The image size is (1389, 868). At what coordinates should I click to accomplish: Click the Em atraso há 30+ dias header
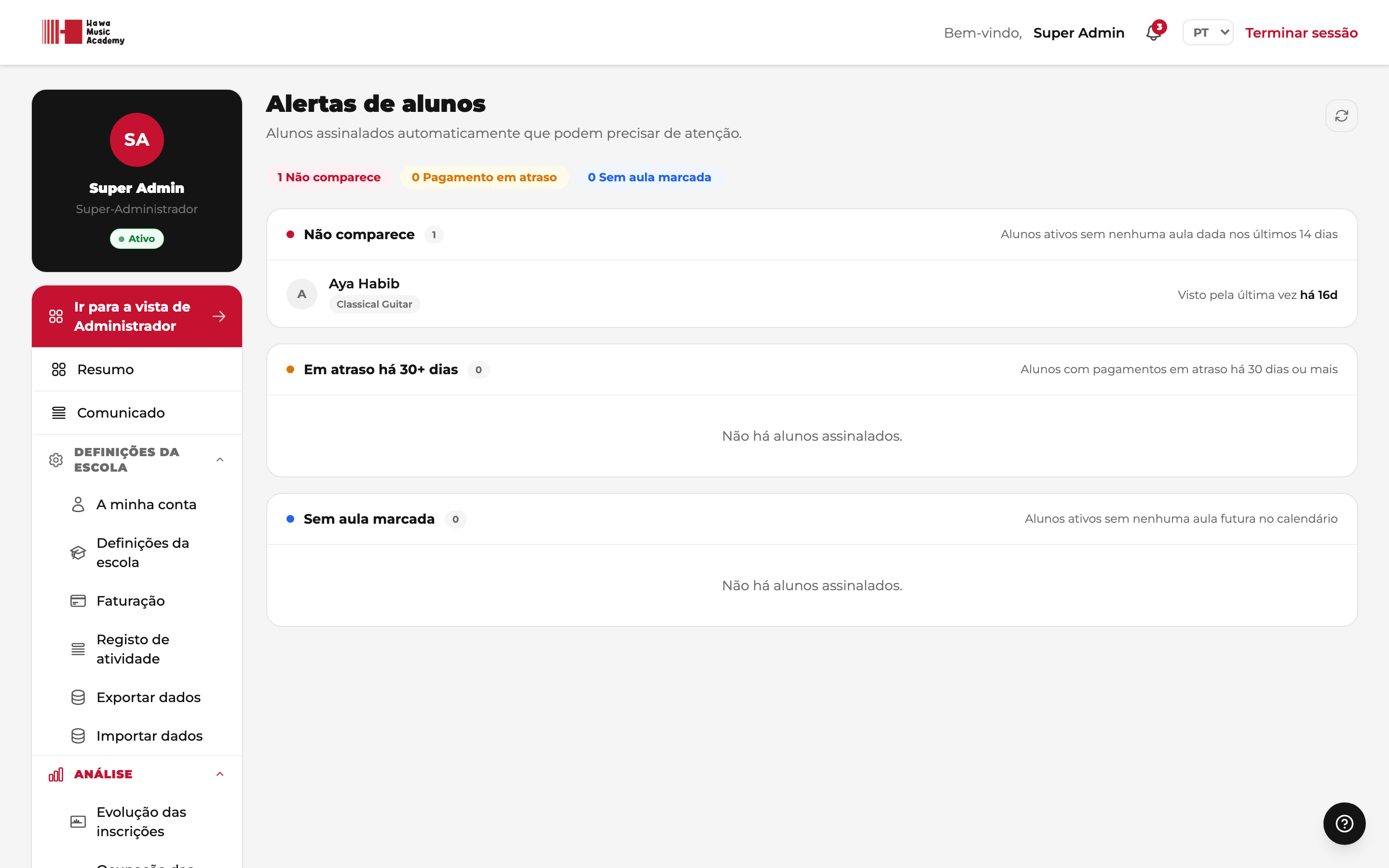(x=812, y=369)
